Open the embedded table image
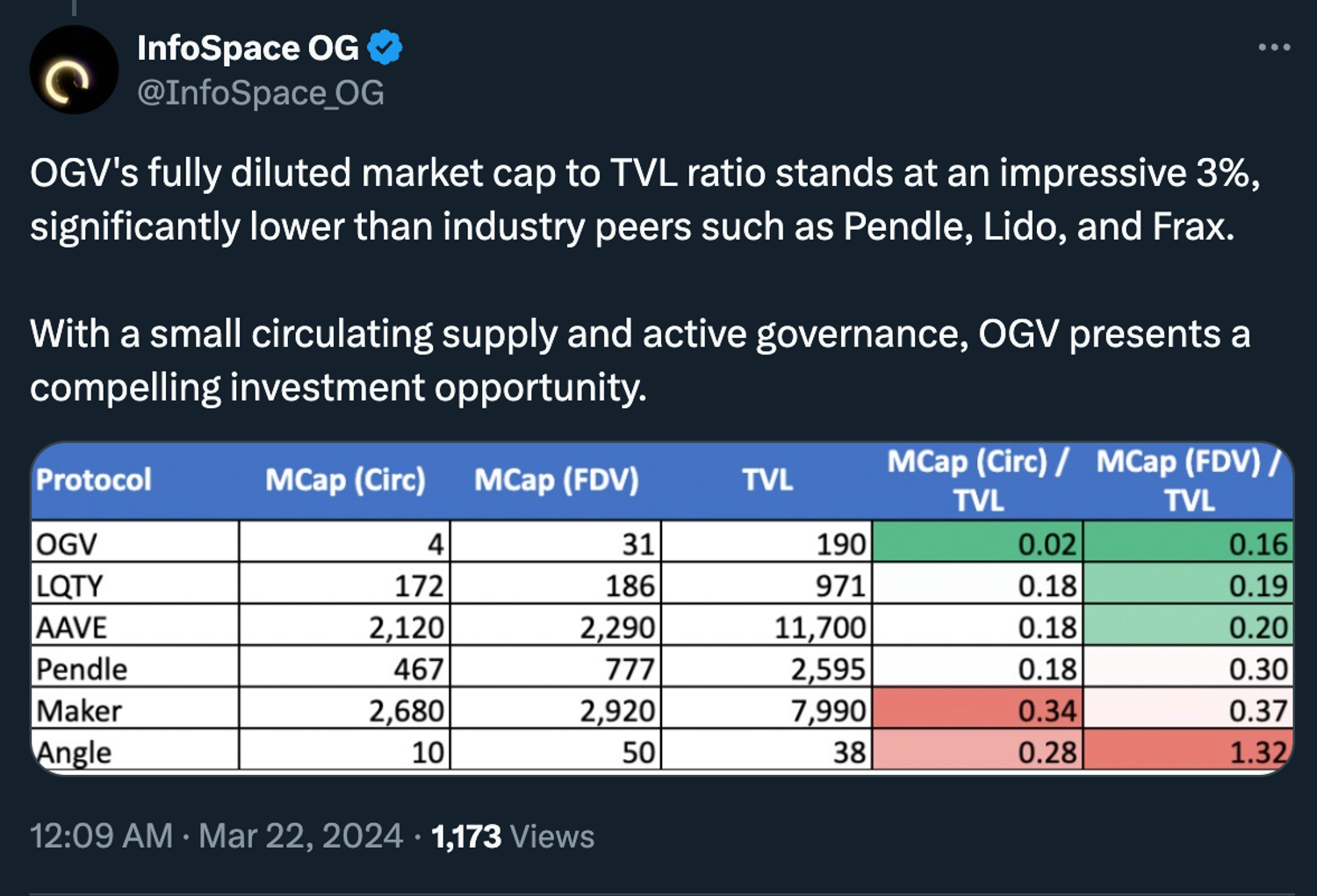Image resolution: width=1317 pixels, height=896 pixels. [x=662, y=607]
